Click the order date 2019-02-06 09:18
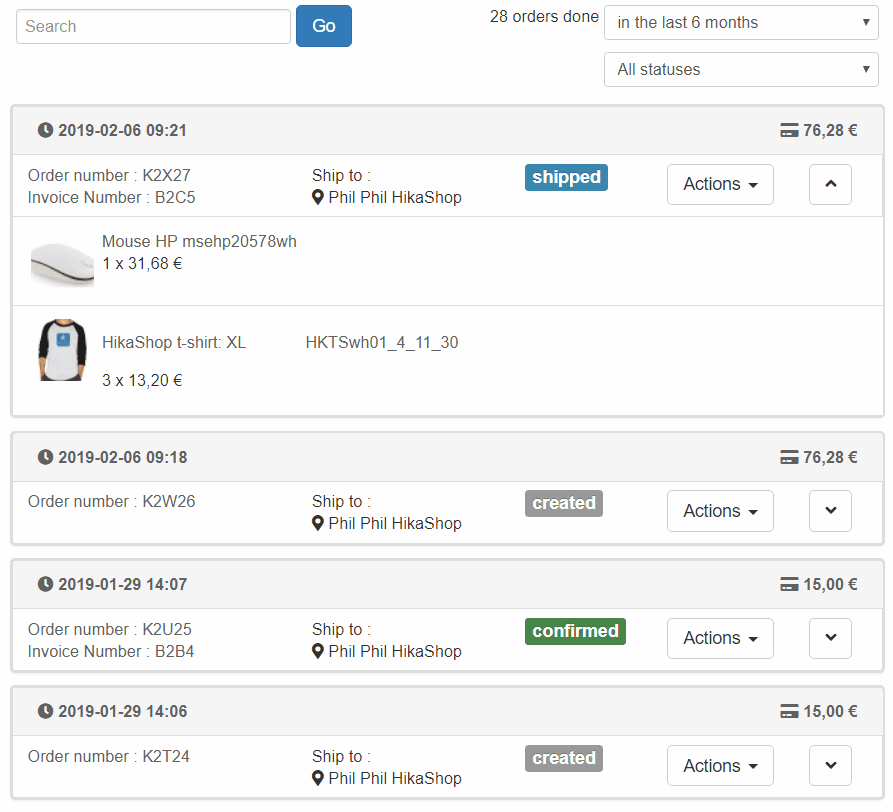Viewport: 893px width, 812px height. pos(122,457)
